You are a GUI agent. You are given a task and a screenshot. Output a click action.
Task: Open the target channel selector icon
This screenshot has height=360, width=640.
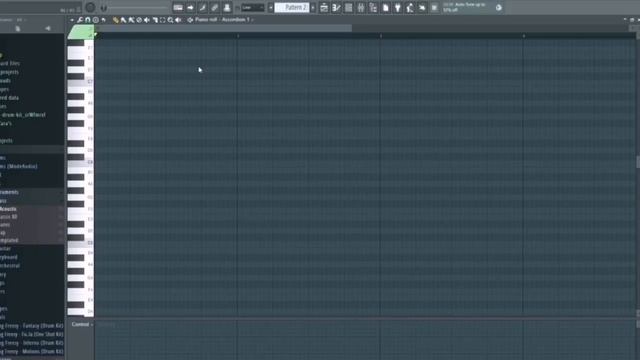(190, 20)
